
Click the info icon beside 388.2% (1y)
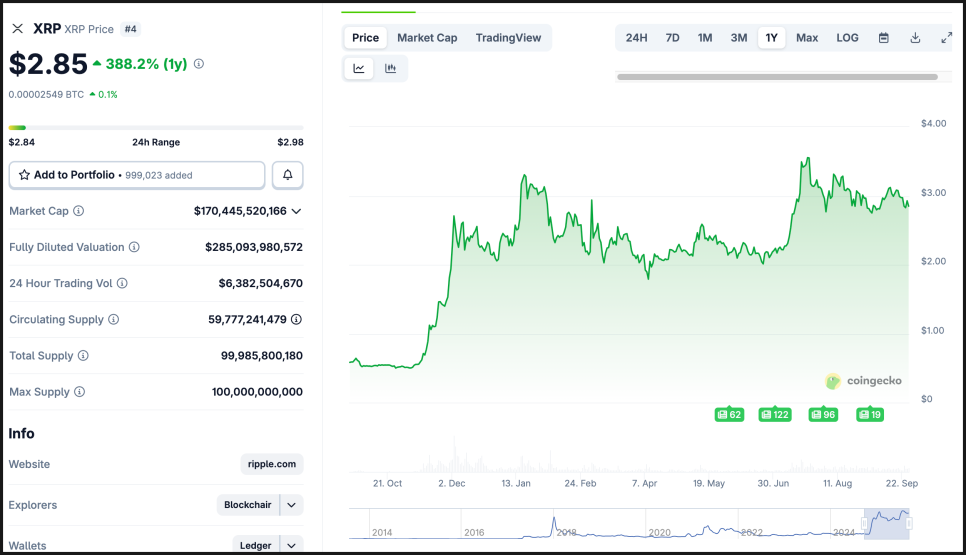coord(199,63)
